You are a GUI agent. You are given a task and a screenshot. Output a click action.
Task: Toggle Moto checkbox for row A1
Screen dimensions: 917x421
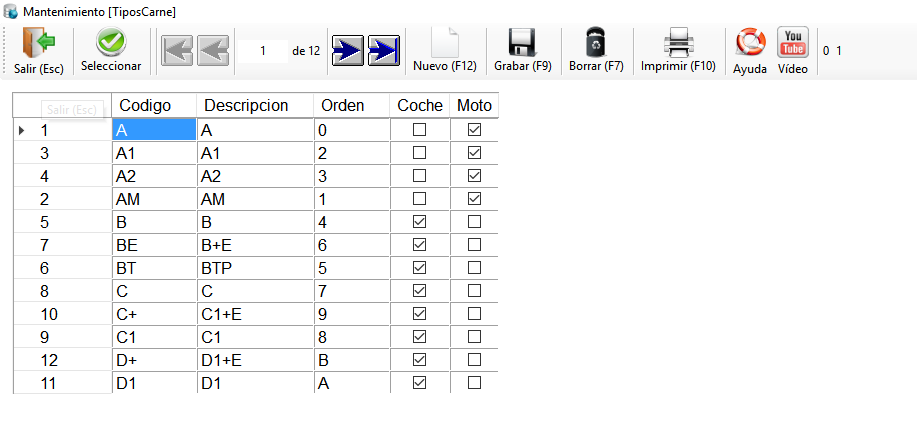pyautogui.click(x=474, y=153)
